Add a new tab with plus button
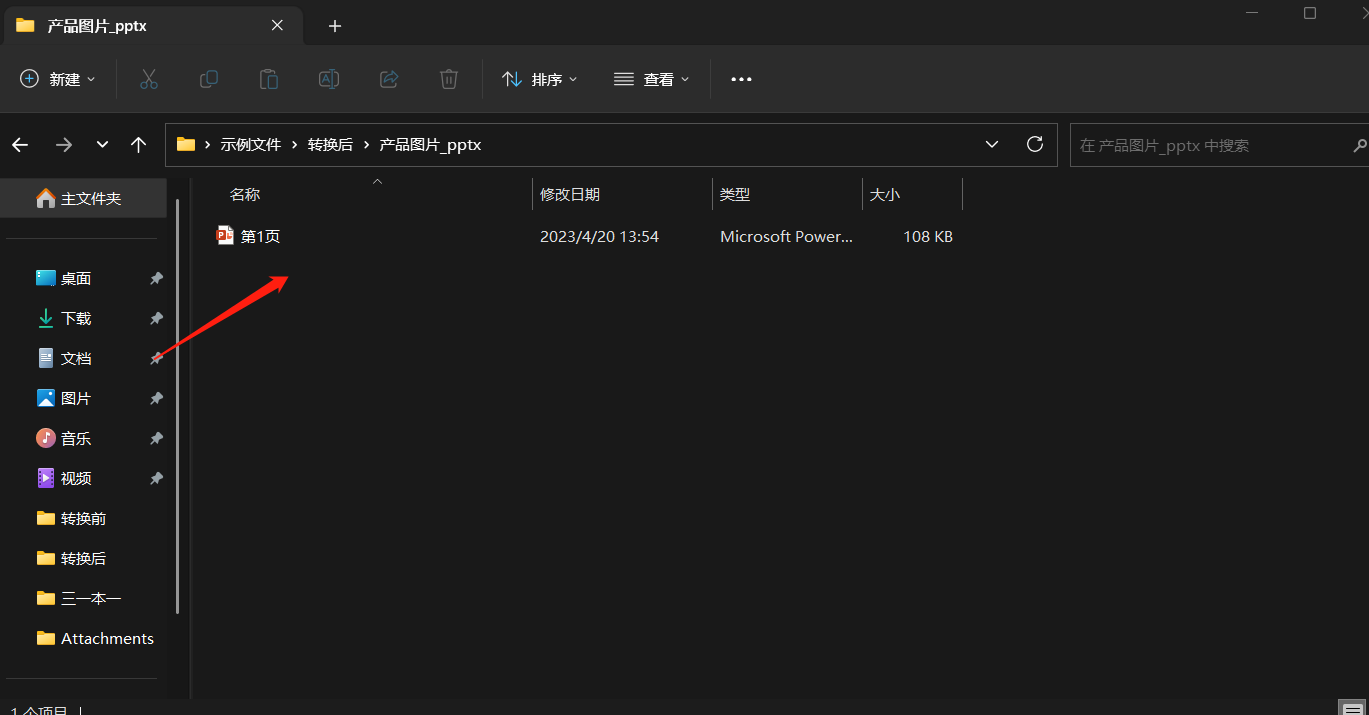 pyautogui.click(x=335, y=26)
